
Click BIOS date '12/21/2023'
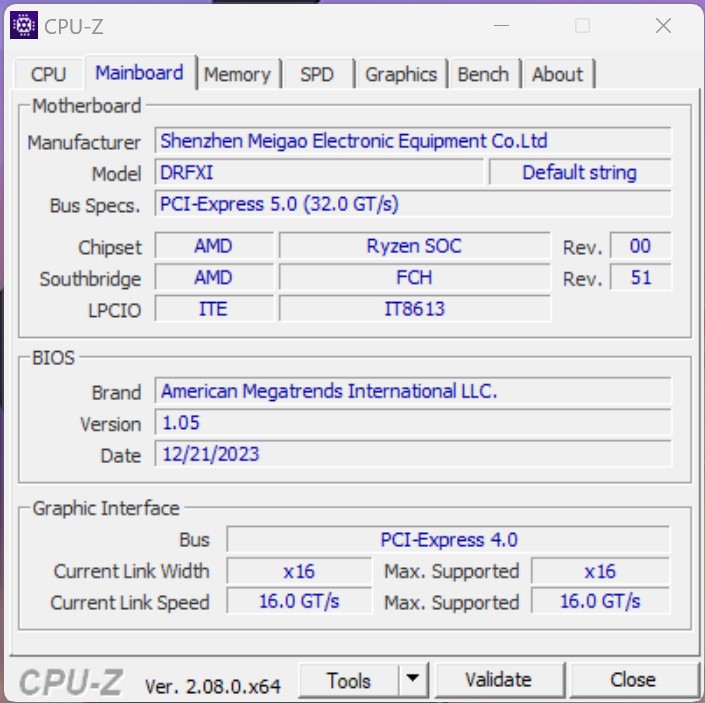pos(413,454)
